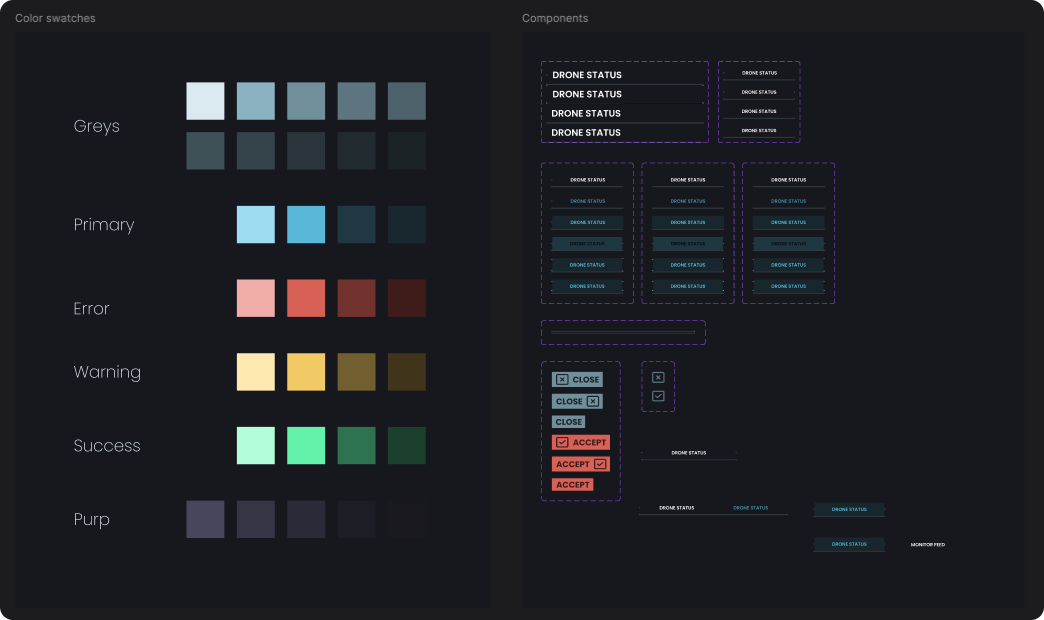The width and height of the screenshot is (1044, 620).
Task: Click the checkmark icon right of the ACCEPT label
Action: coord(600,464)
